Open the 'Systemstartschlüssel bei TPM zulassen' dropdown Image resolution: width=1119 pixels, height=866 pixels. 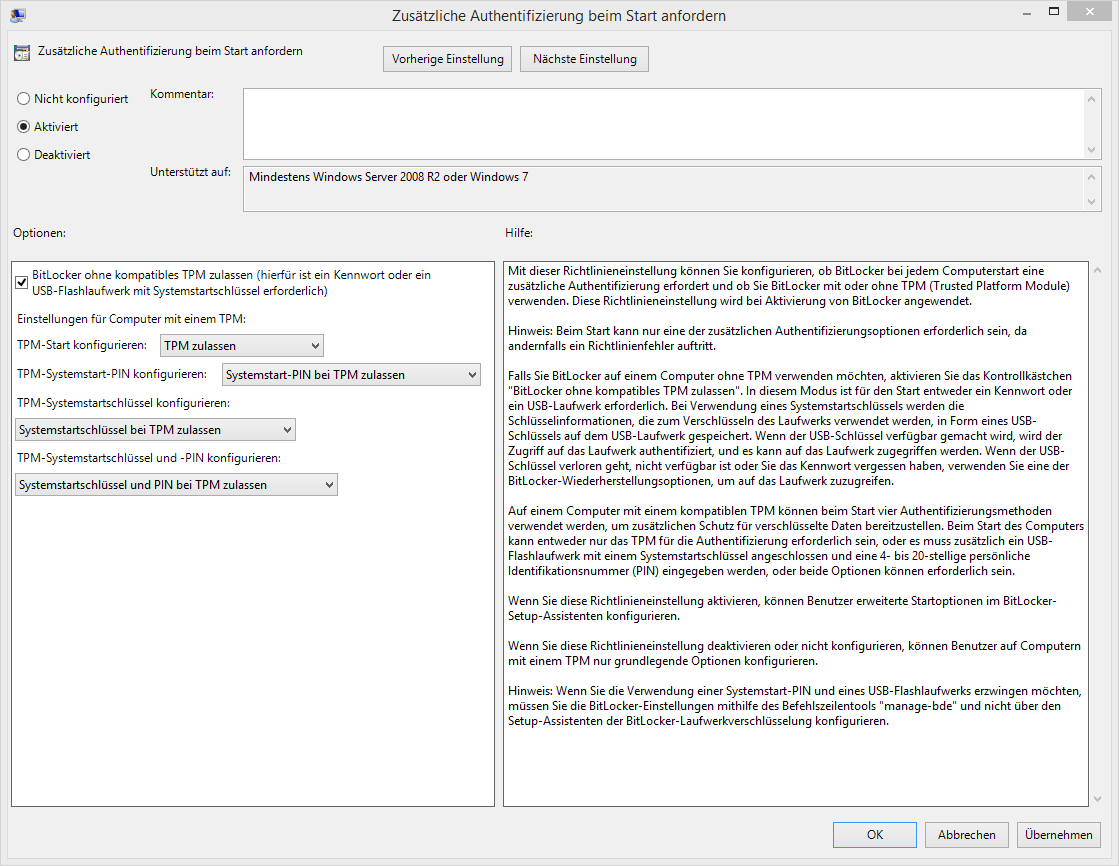click(x=155, y=430)
